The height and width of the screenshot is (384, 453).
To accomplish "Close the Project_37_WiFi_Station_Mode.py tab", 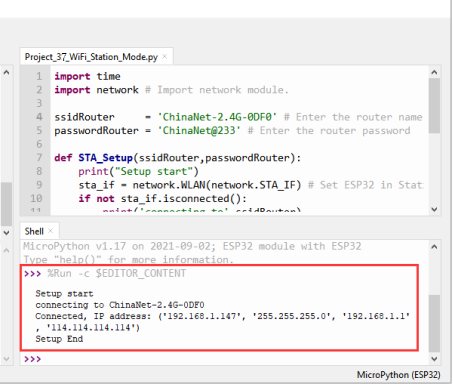I will tap(165, 57).
